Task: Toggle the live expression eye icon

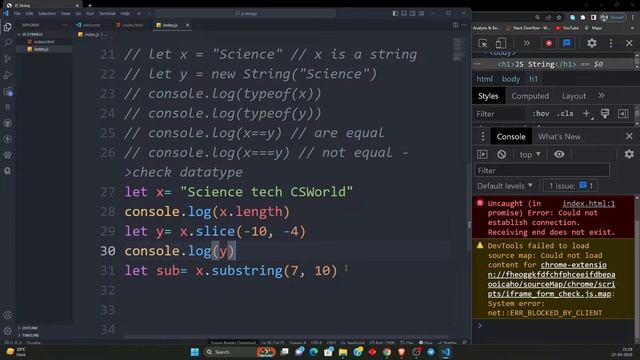Action: pyautogui.click(x=559, y=154)
